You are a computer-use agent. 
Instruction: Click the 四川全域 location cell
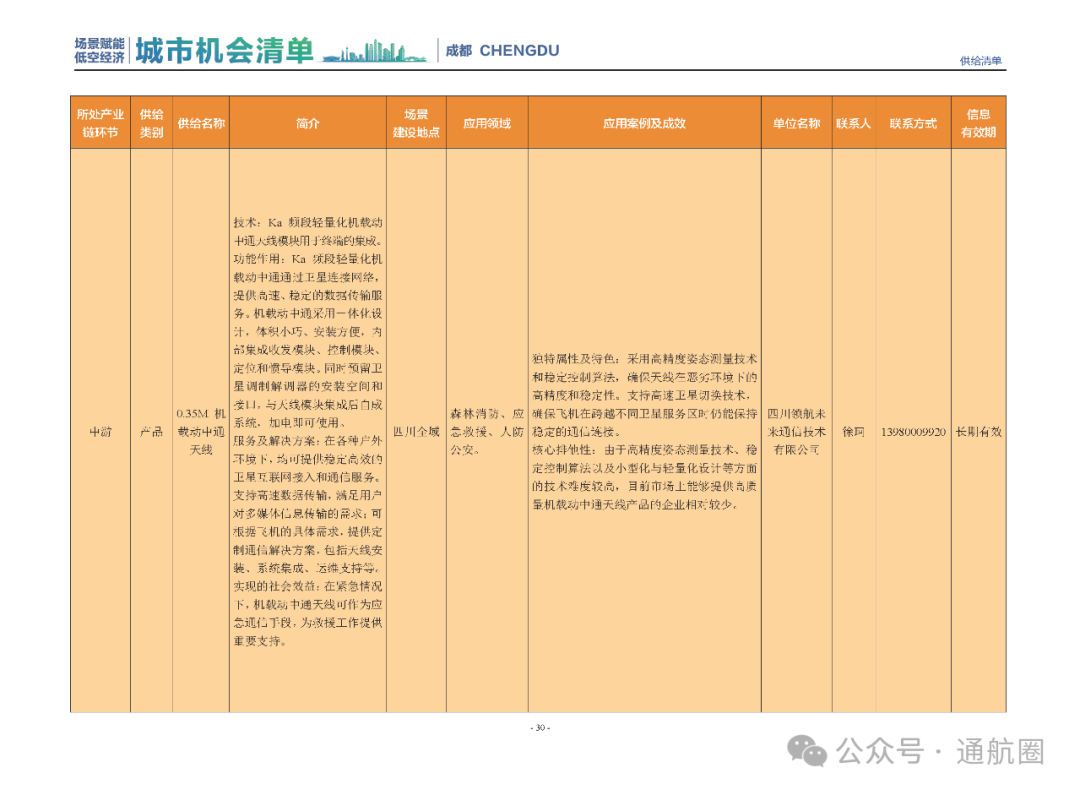click(x=416, y=432)
